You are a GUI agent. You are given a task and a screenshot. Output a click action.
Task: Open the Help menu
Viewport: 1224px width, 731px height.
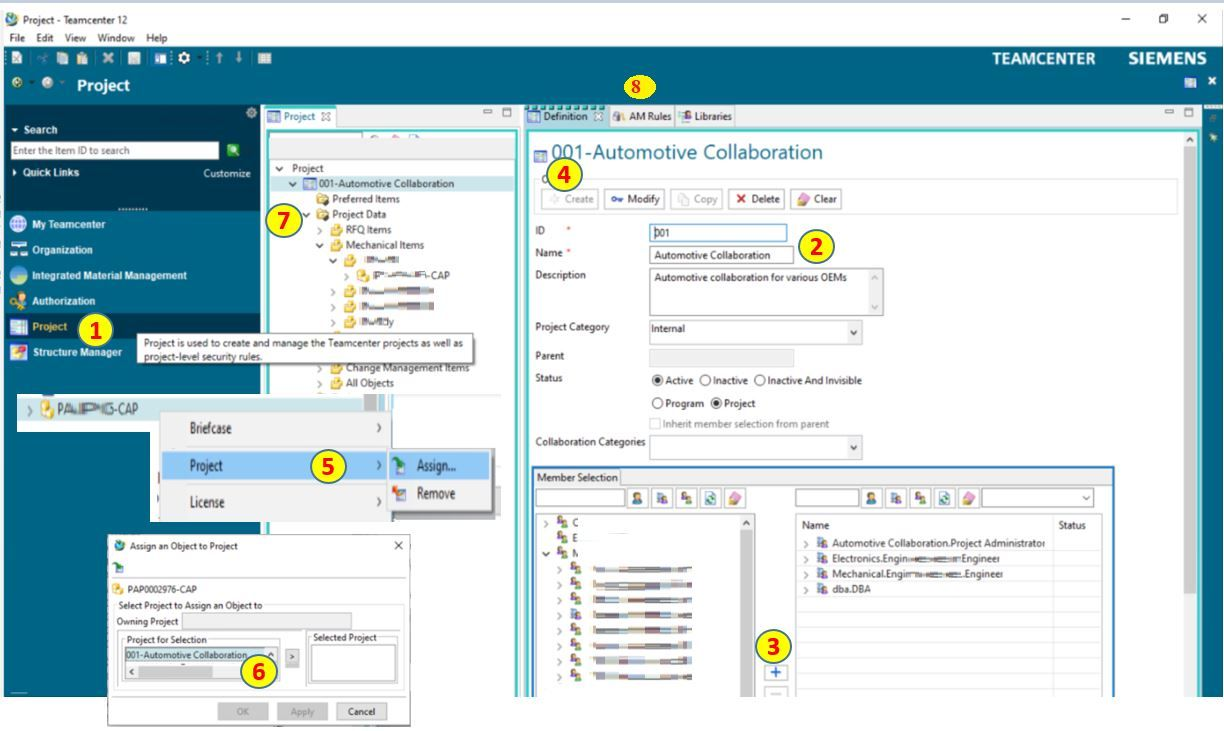pyautogui.click(x=157, y=38)
